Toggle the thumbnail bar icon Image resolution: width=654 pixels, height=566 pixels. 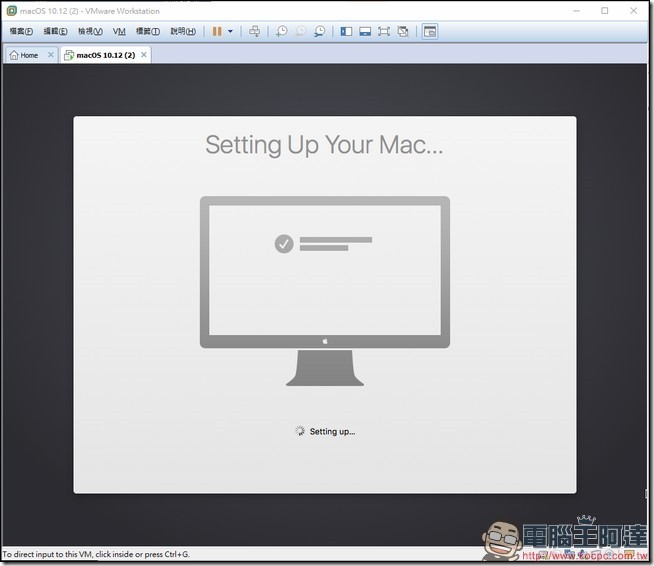365,31
